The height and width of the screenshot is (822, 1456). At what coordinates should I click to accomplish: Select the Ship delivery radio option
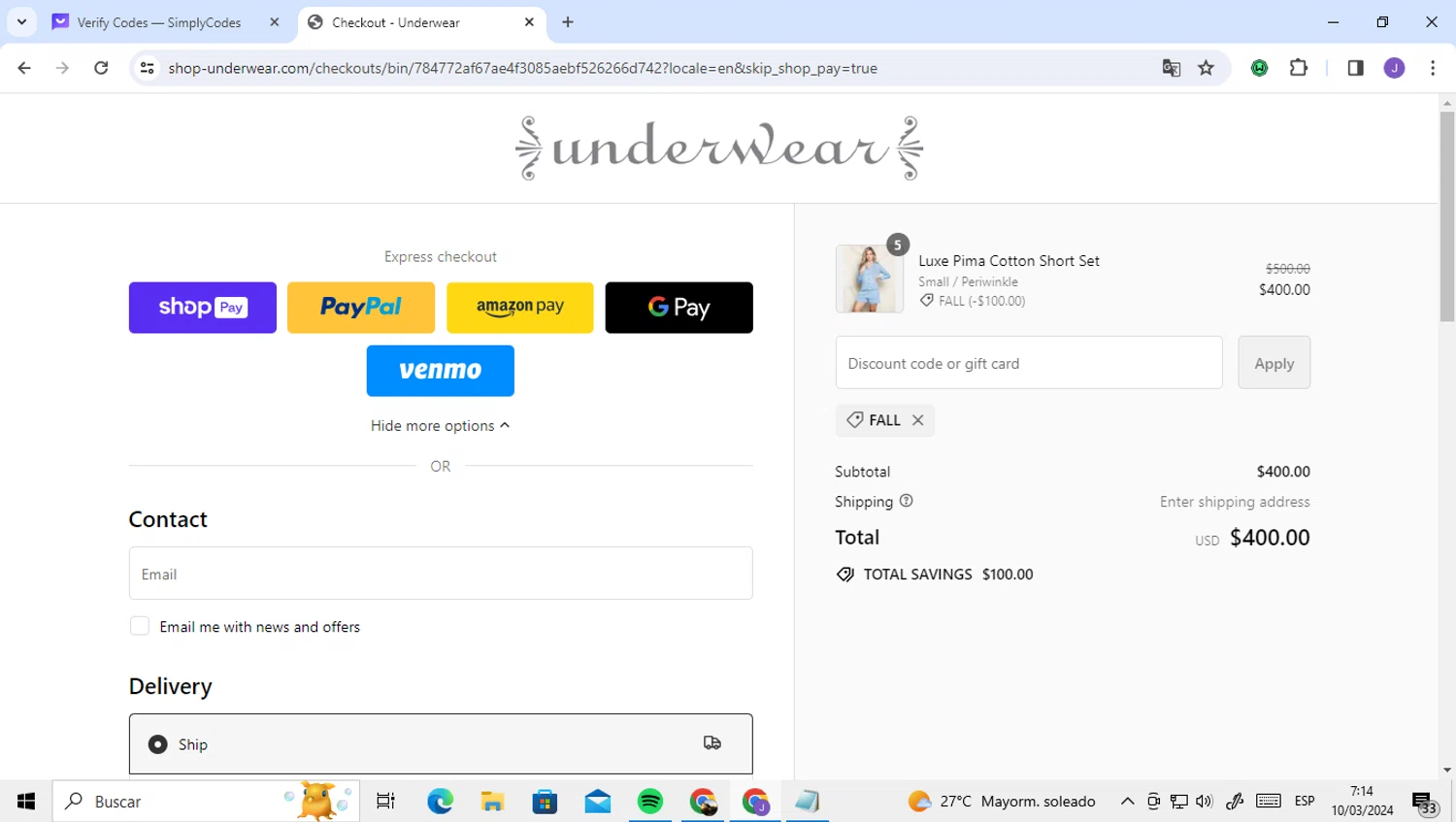[x=157, y=744]
